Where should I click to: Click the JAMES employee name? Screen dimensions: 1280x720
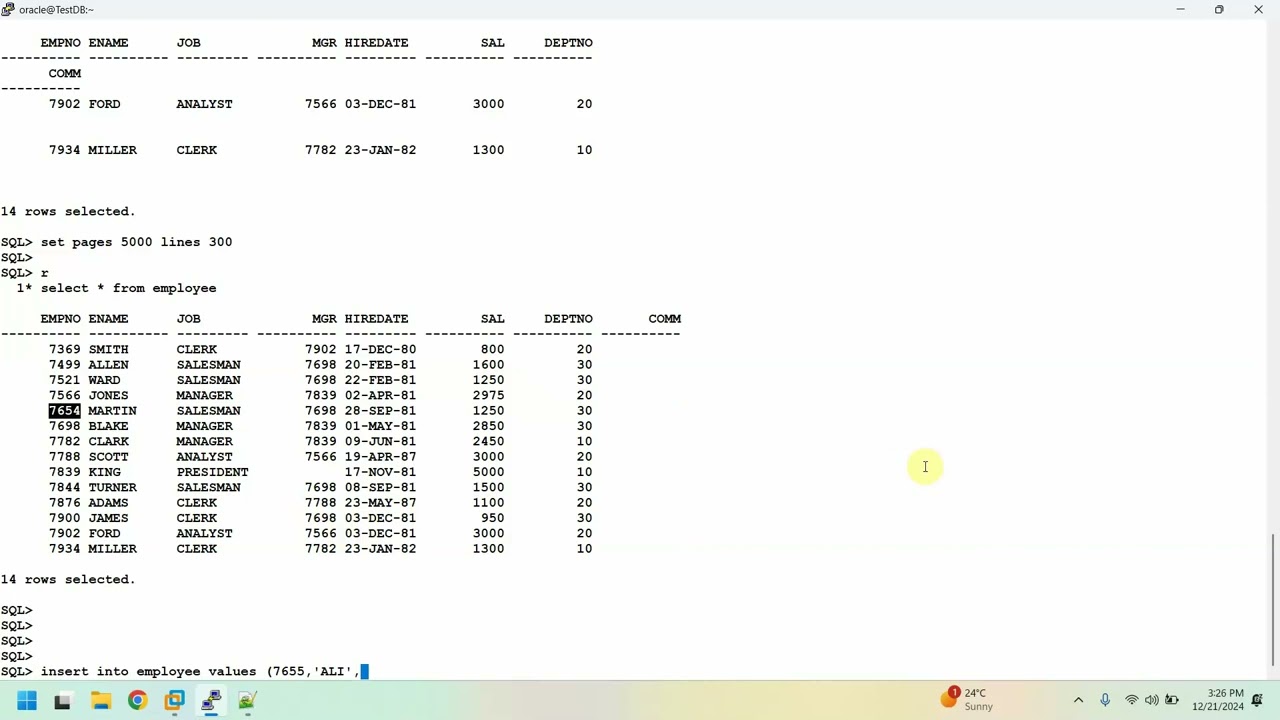click(x=108, y=518)
